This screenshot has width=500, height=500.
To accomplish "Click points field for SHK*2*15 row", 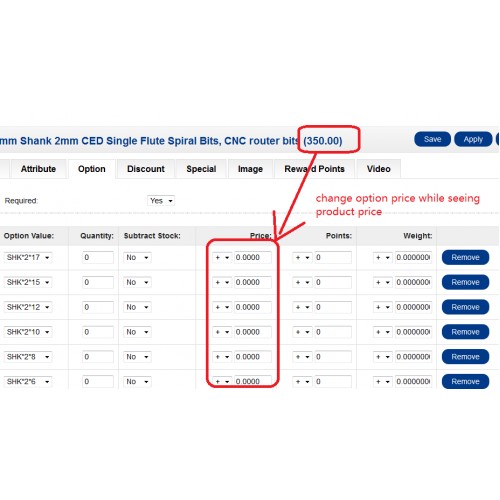I will point(333,282).
